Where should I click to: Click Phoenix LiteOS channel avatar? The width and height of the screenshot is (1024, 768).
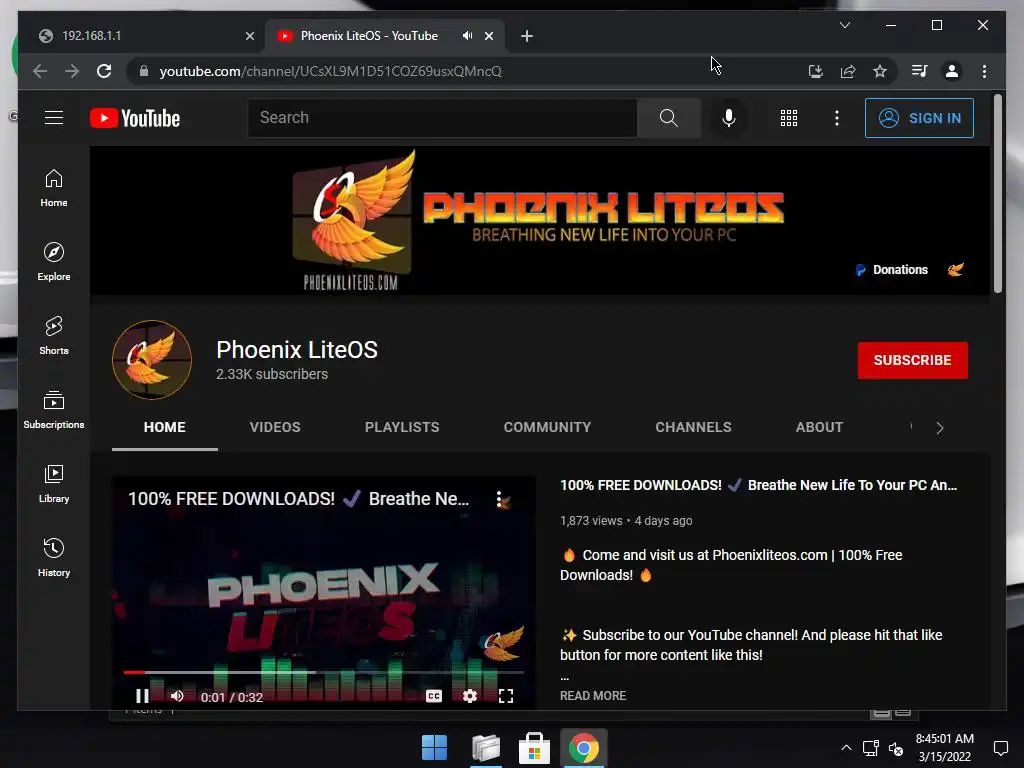click(152, 360)
